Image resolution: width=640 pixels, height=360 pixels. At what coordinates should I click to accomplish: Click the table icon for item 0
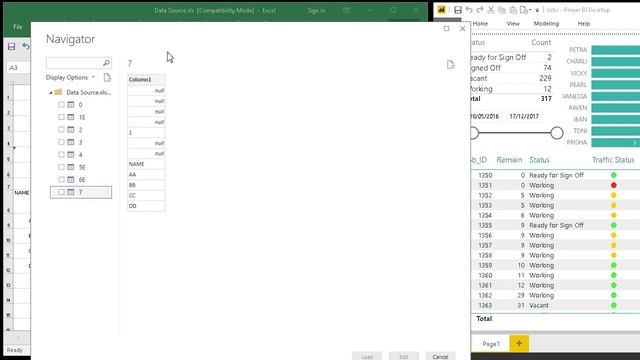pyautogui.click(x=71, y=104)
